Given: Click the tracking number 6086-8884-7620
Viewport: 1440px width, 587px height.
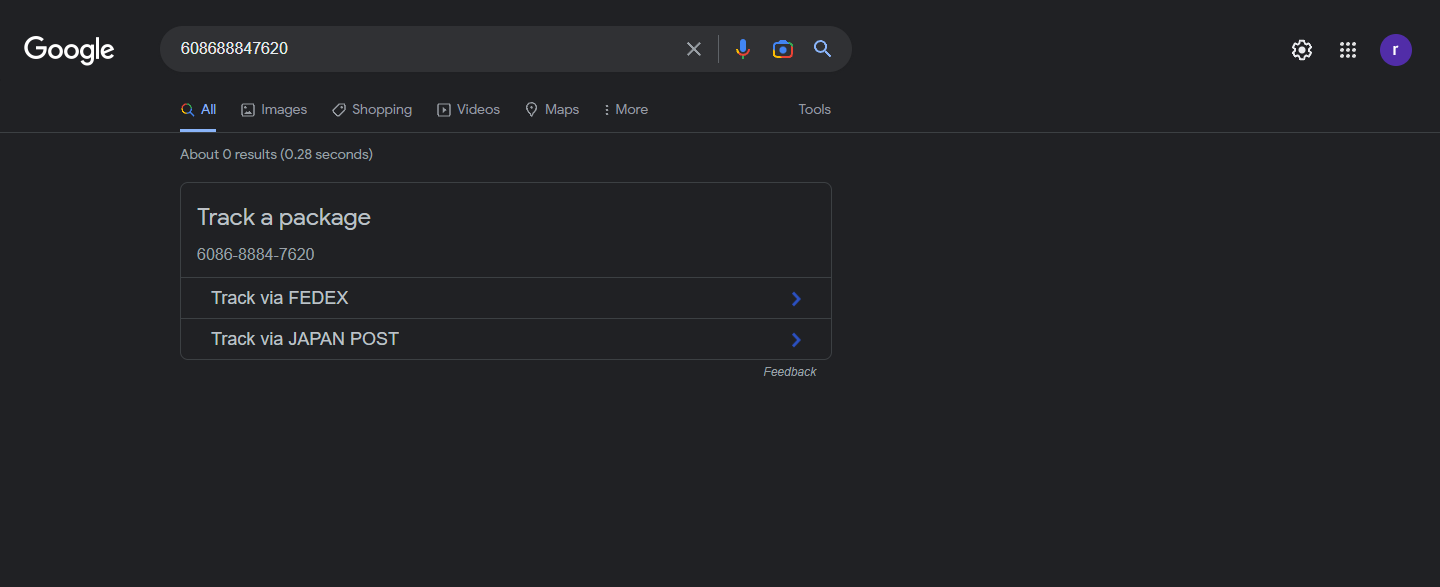Looking at the screenshot, I should pyautogui.click(x=255, y=255).
